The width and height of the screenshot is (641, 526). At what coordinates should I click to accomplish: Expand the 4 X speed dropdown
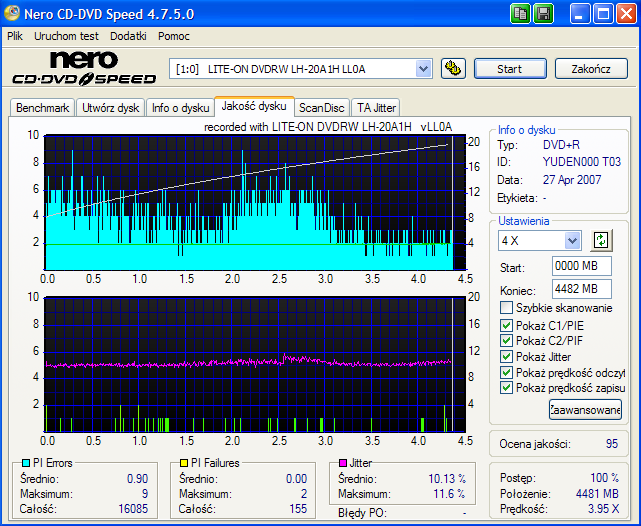point(572,241)
